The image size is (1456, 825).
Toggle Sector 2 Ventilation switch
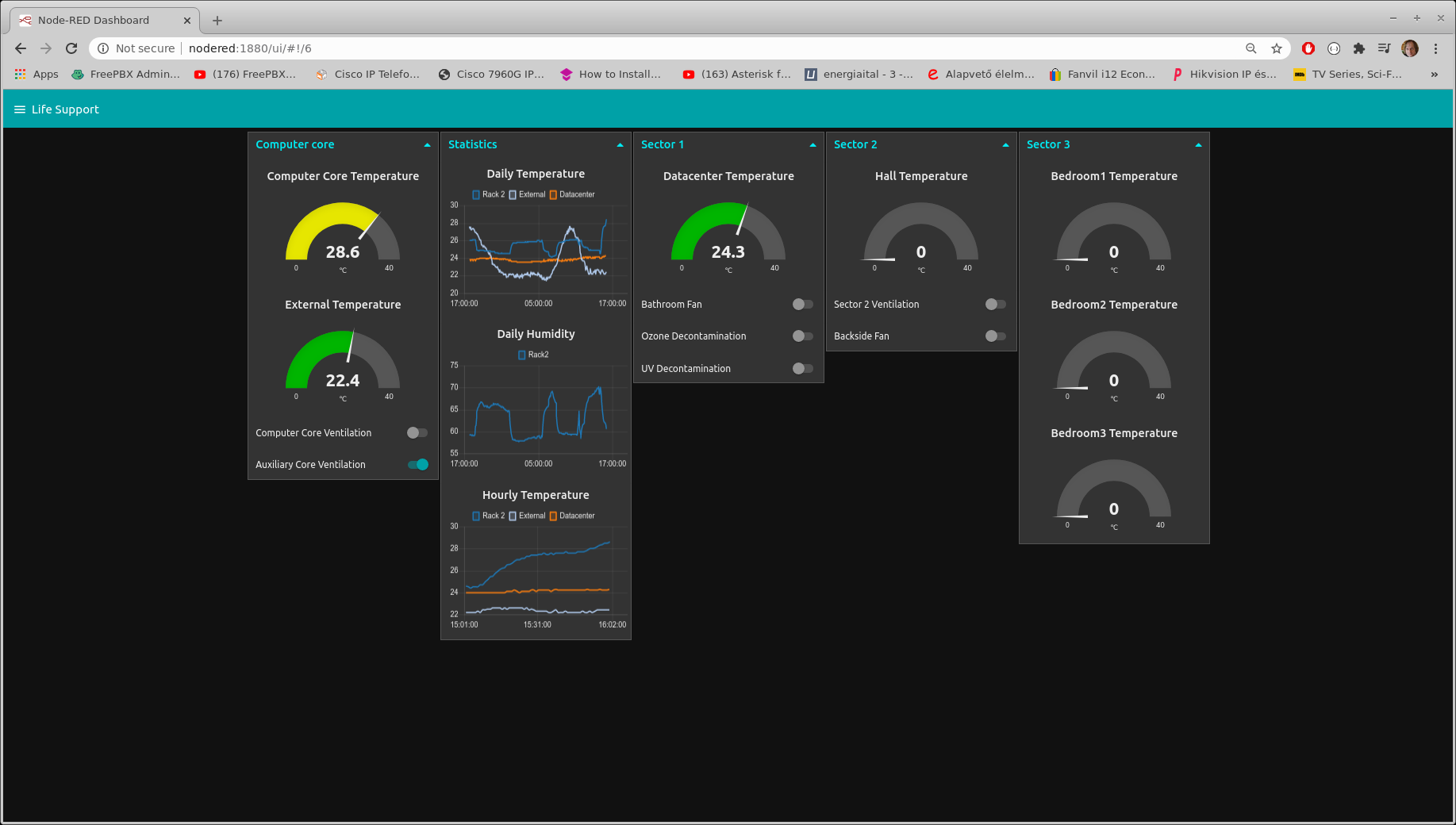click(x=996, y=305)
